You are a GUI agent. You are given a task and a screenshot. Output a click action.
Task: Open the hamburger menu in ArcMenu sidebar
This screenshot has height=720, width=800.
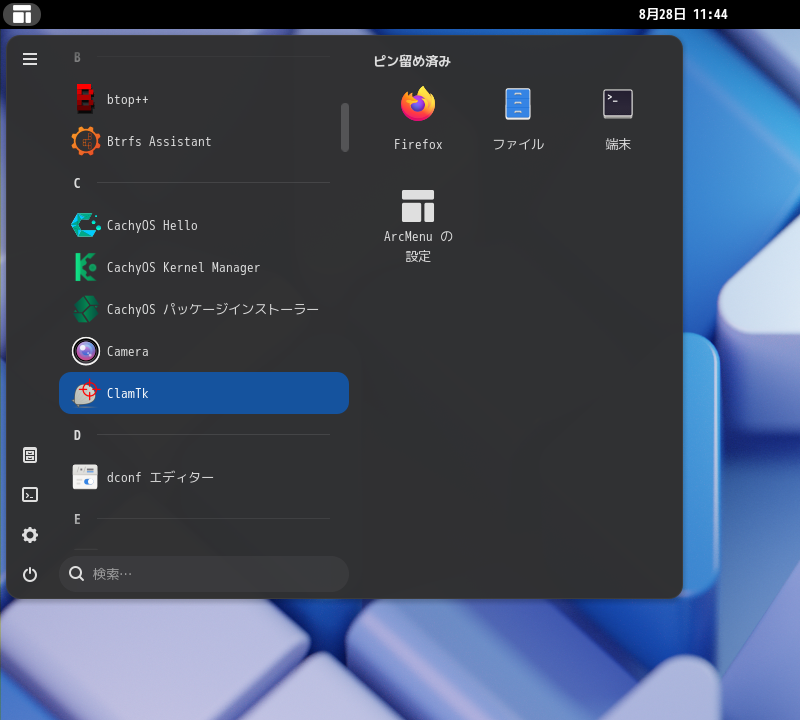click(x=30, y=59)
